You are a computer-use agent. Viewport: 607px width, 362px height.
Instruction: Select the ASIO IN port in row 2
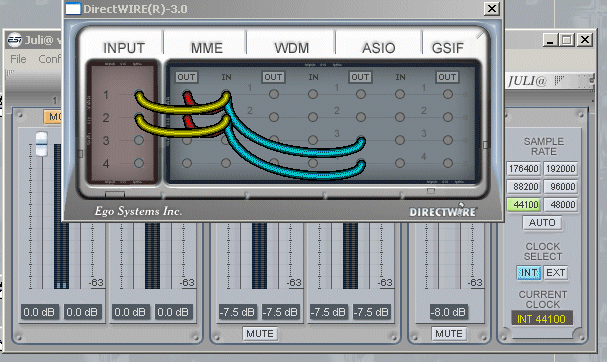[400, 117]
